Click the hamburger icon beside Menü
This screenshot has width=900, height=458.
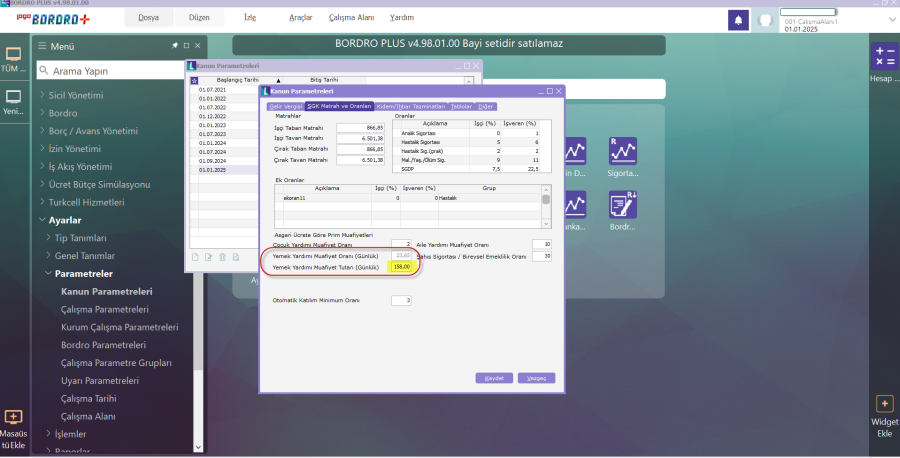[42, 46]
